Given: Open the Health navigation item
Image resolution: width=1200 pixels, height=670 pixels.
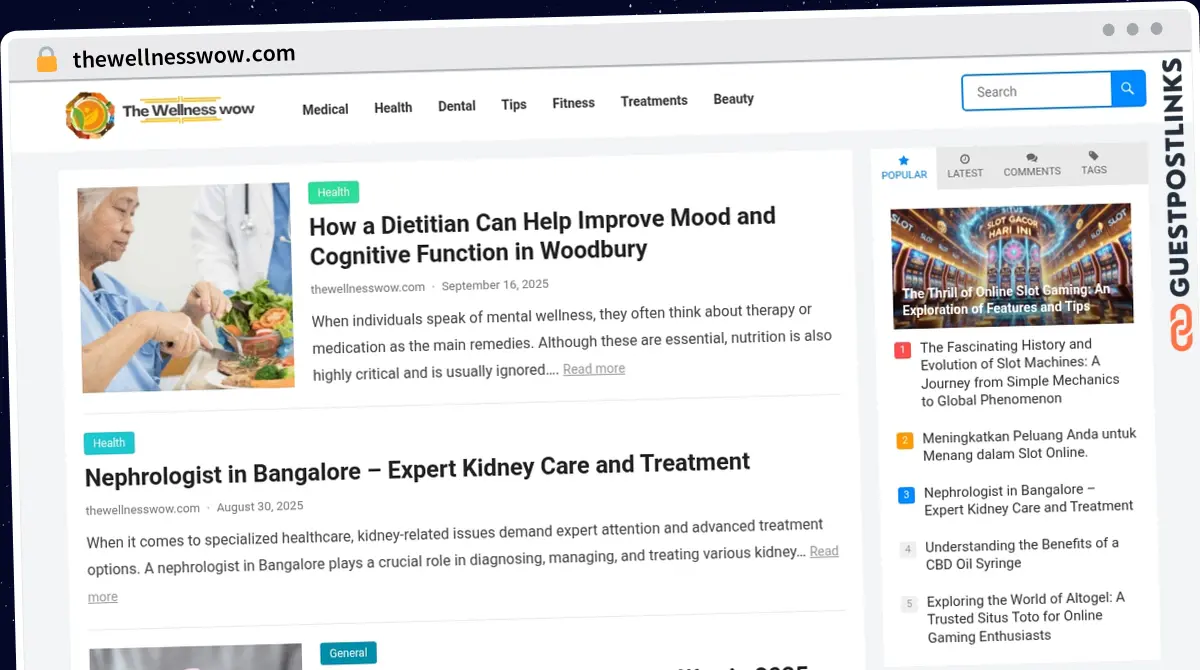Looking at the screenshot, I should 393,107.
